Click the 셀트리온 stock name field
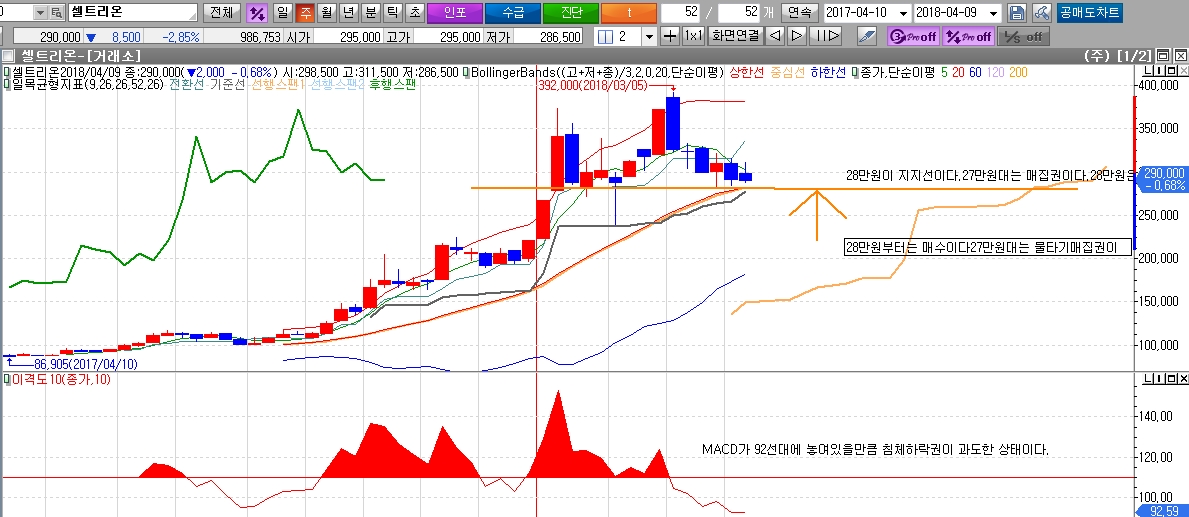Image resolution: width=1189 pixels, height=517 pixels. [131, 13]
